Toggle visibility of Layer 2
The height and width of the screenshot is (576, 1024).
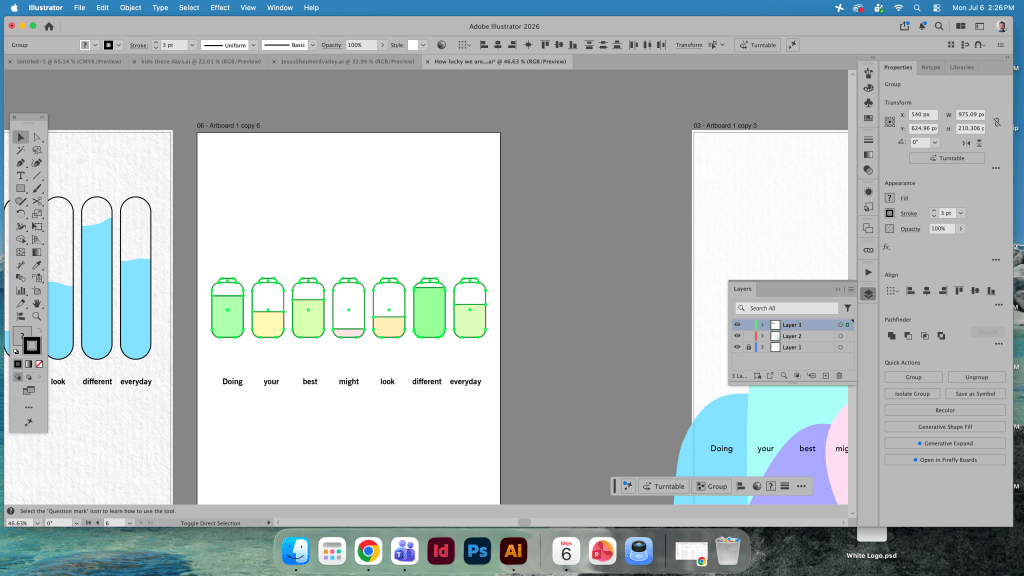coord(737,336)
